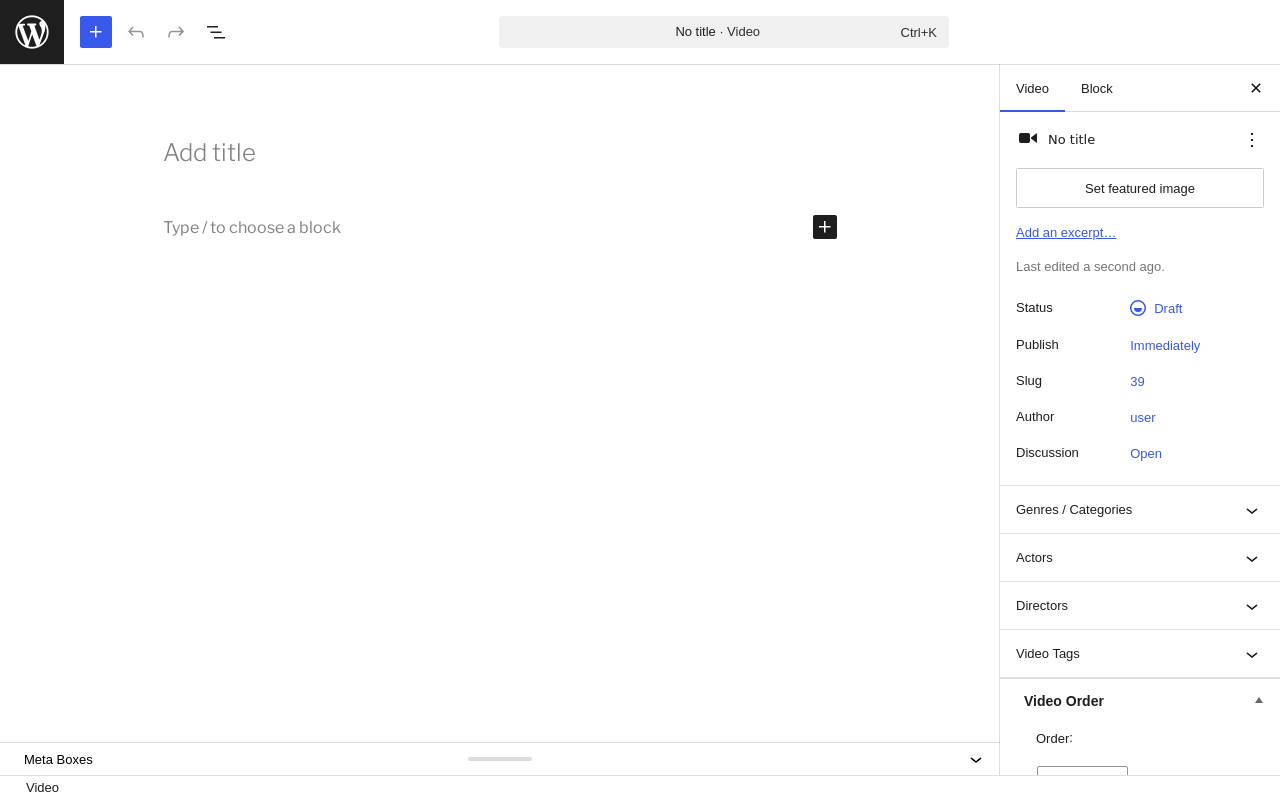1280x800 pixels.
Task: Undo the last change
Action: coord(136,32)
